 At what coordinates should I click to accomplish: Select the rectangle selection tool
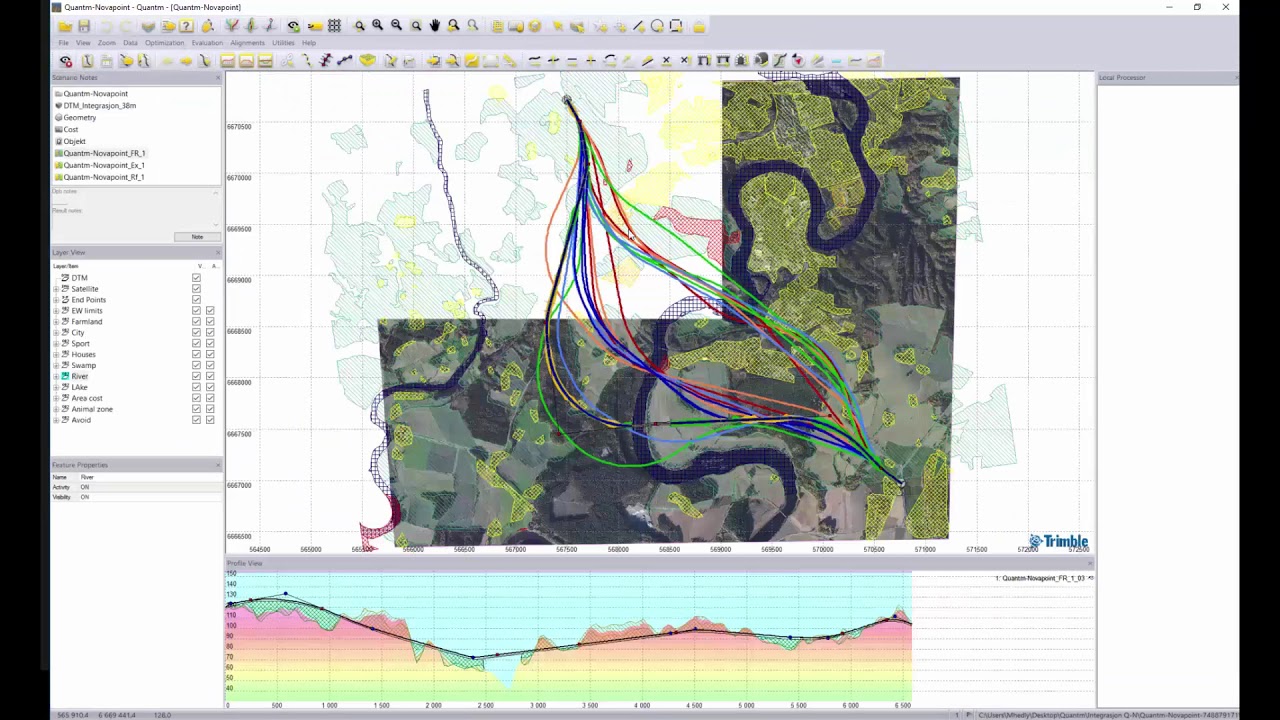click(x=676, y=26)
